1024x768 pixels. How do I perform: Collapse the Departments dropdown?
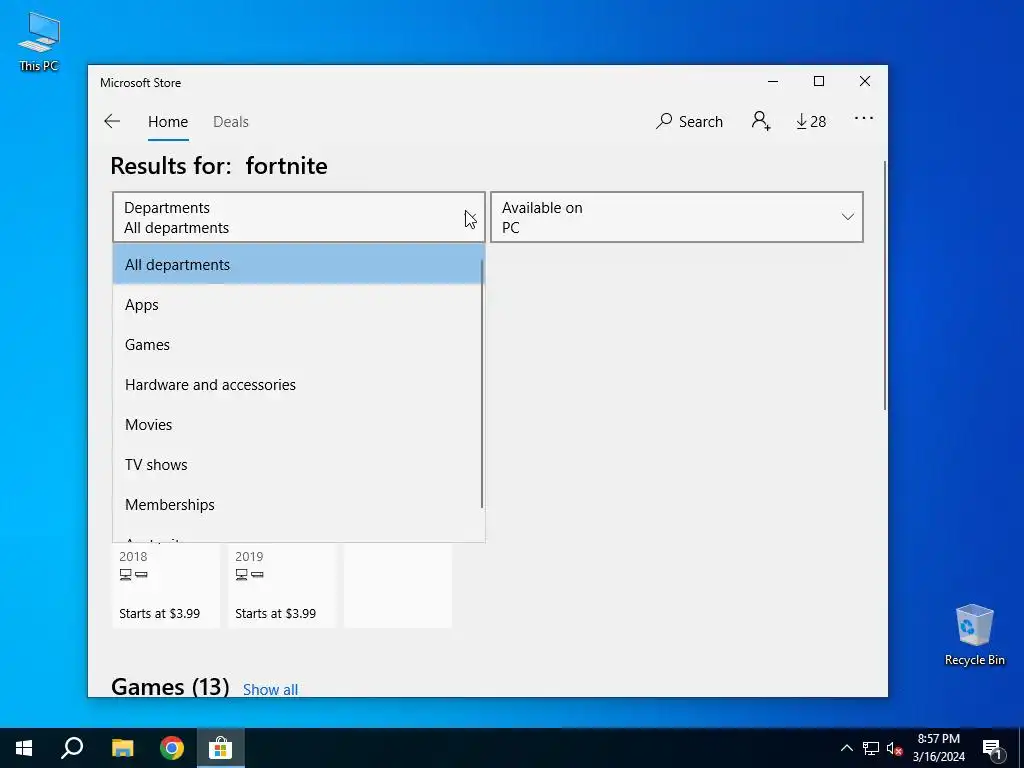tap(298, 217)
